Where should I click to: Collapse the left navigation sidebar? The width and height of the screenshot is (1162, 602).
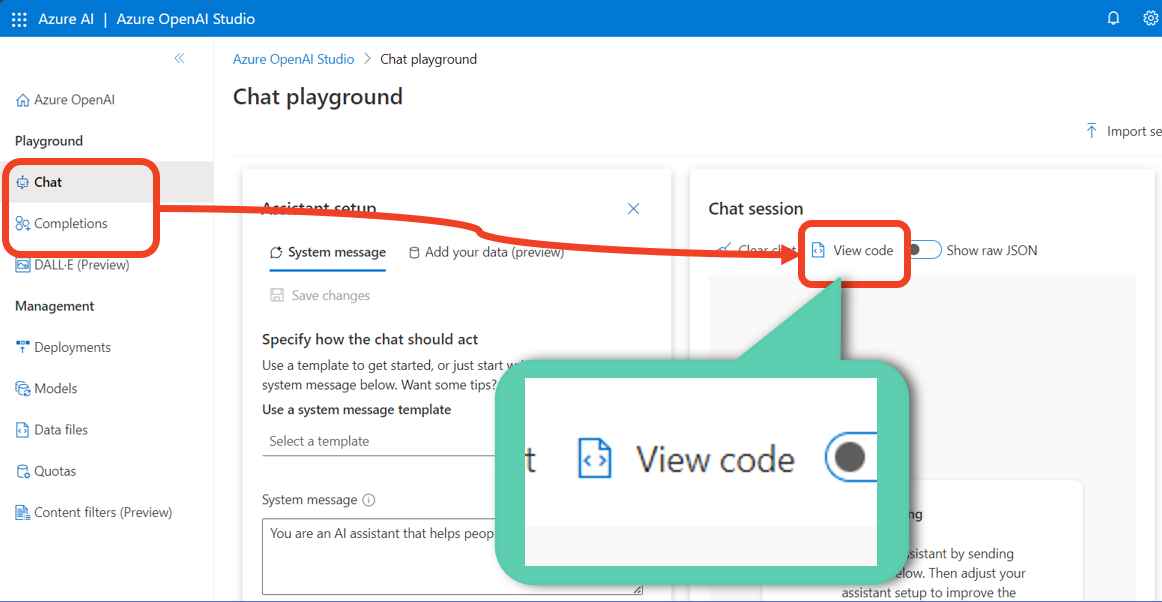pyautogui.click(x=179, y=59)
